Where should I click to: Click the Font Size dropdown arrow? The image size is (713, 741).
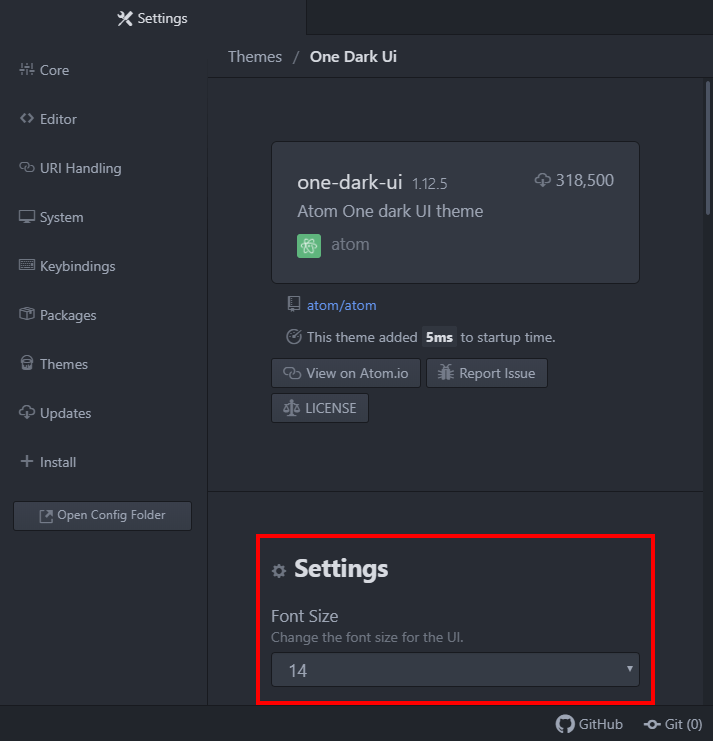(x=630, y=668)
